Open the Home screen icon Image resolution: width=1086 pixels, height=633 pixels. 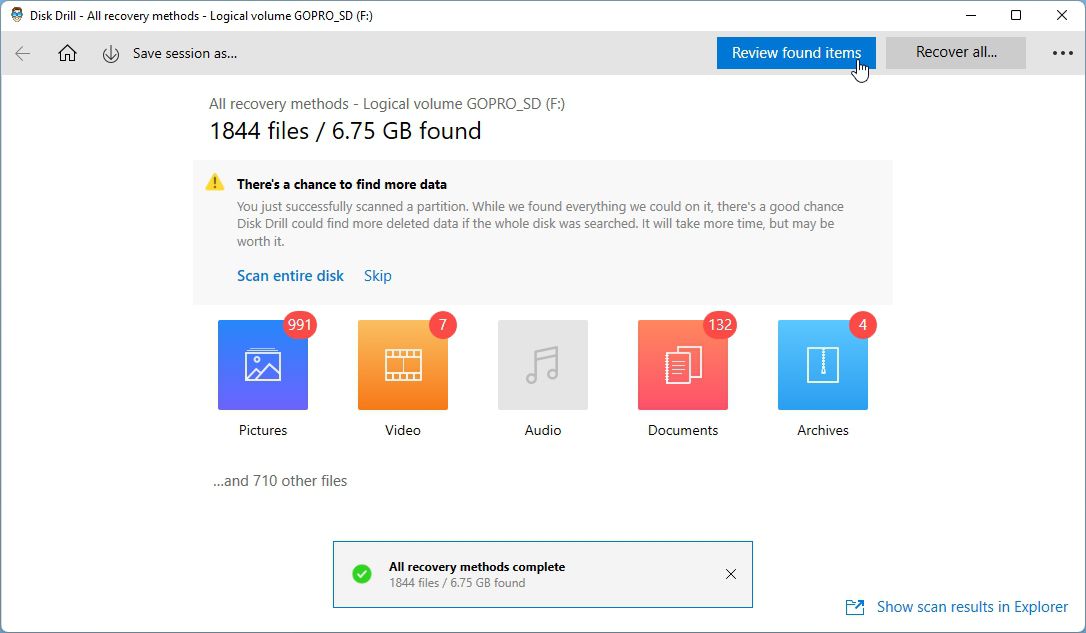(x=67, y=53)
